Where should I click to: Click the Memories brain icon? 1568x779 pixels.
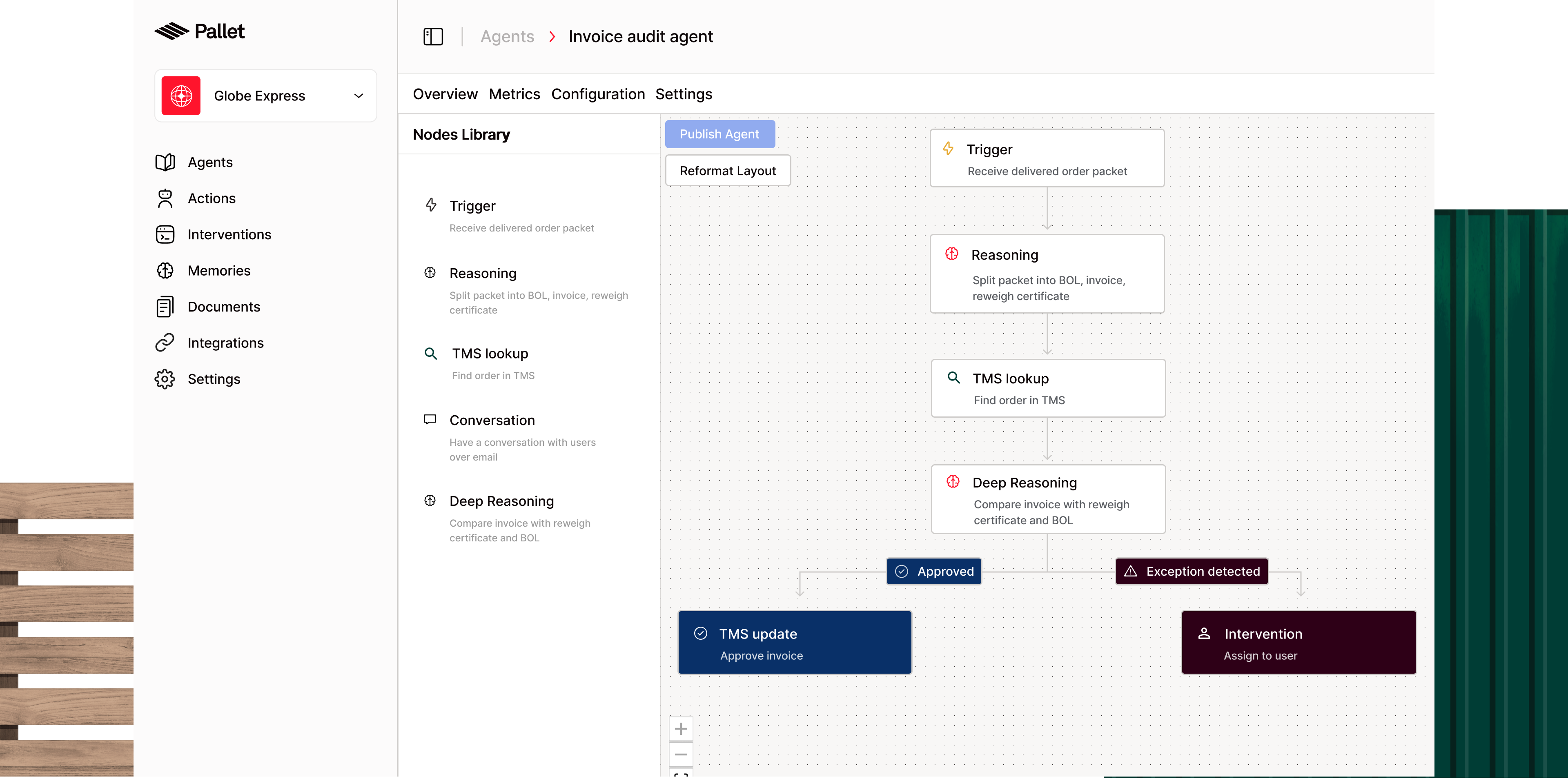coord(165,270)
